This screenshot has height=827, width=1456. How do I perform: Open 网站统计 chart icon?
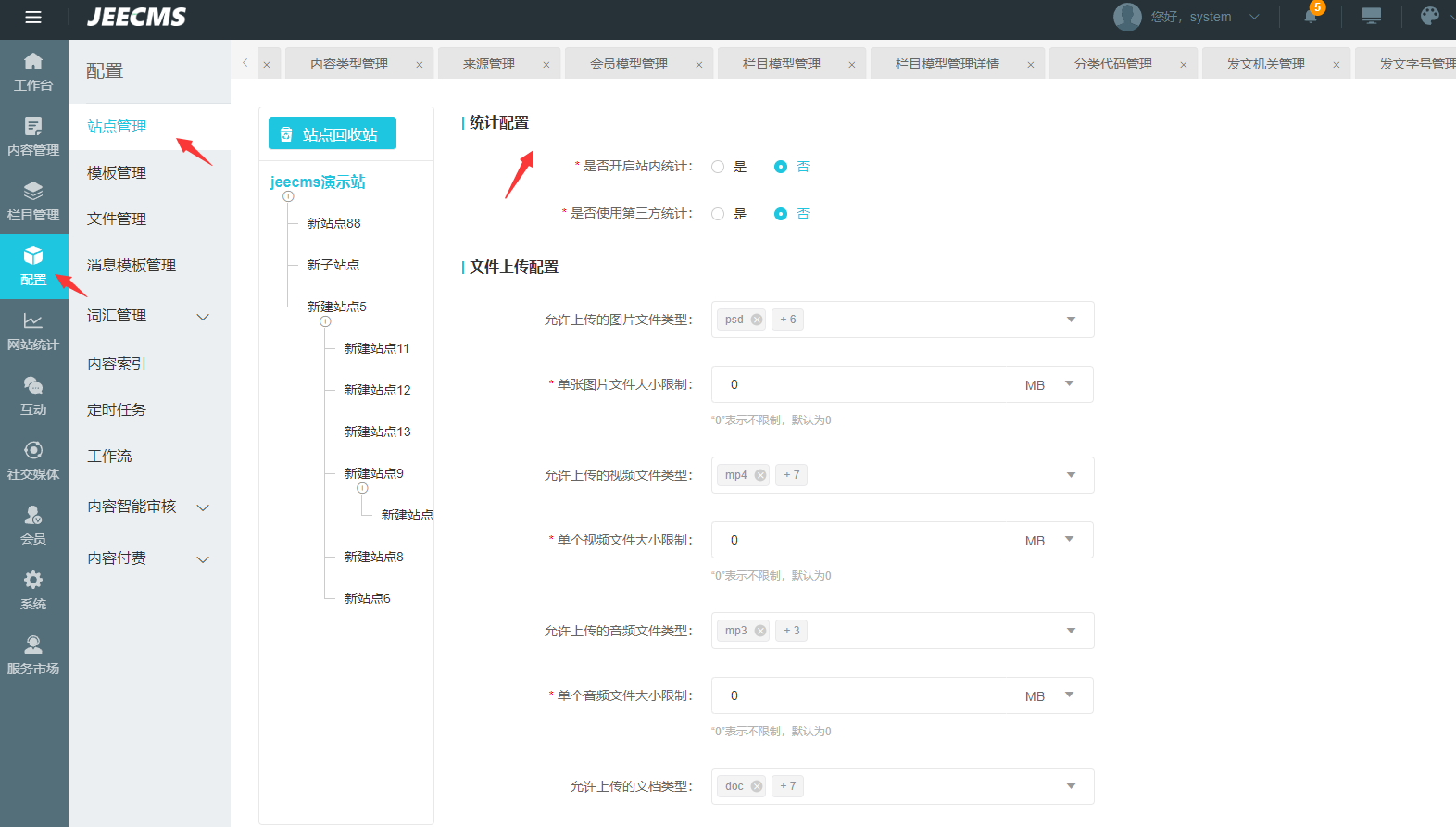pos(33,331)
